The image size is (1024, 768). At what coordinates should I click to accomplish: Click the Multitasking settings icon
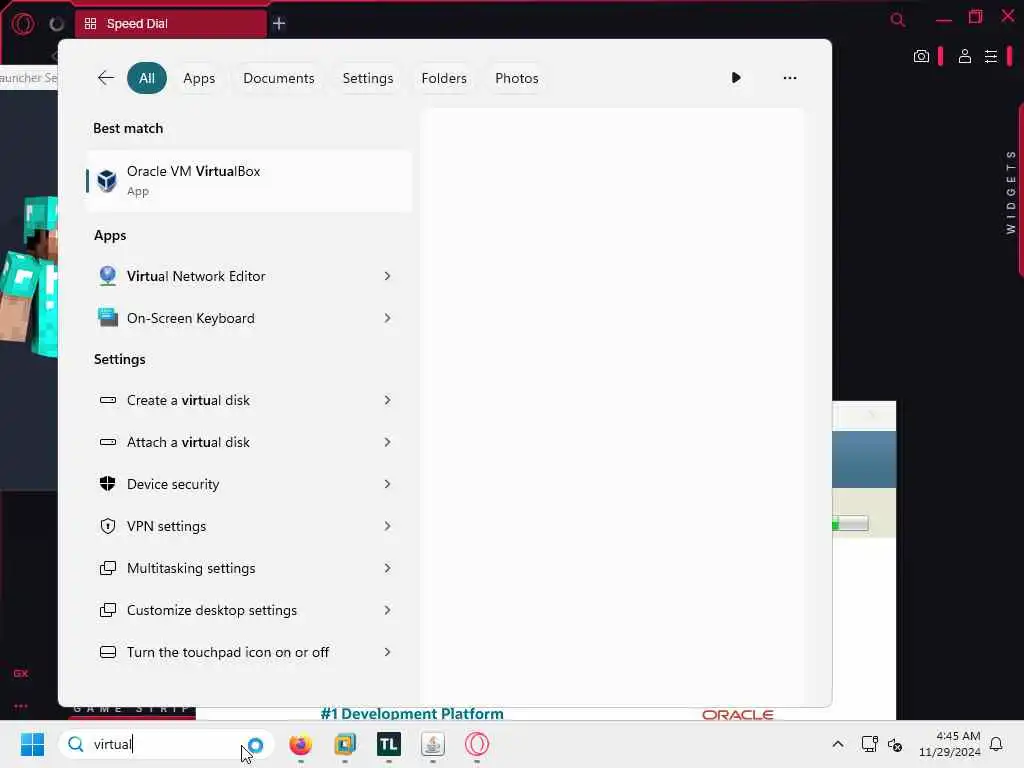[x=108, y=568]
